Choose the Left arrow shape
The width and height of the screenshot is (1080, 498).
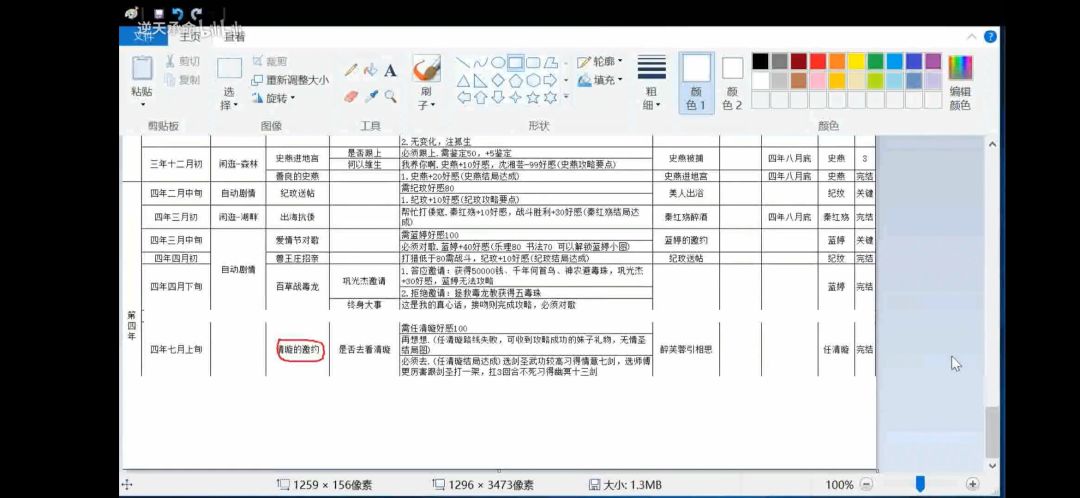pyautogui.click(x=464, y=98)
